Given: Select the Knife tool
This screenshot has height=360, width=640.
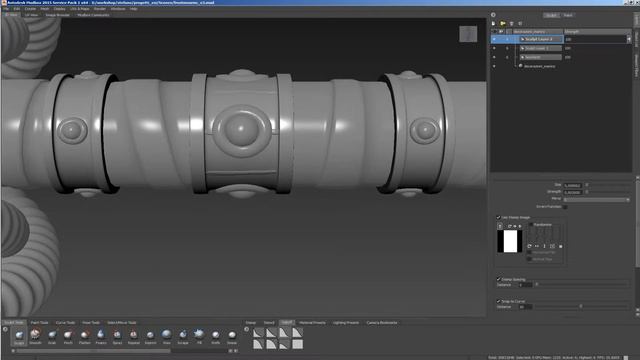Looking at the screenshot, I should click(x=216, y=336).
